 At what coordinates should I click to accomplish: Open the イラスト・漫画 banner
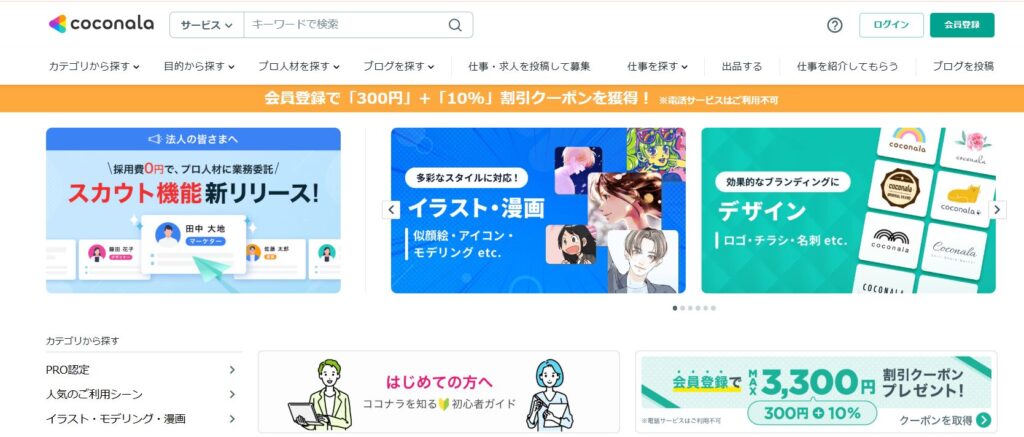pos(538,210)
